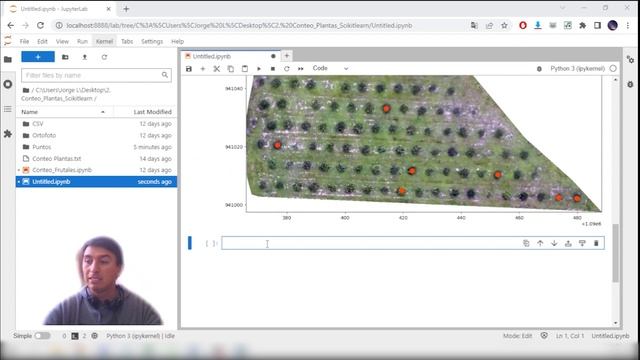Open the cell type Code dropdown
Viewport: 640px width, 360px height.
pyautogui.click(x=330, y=69)
